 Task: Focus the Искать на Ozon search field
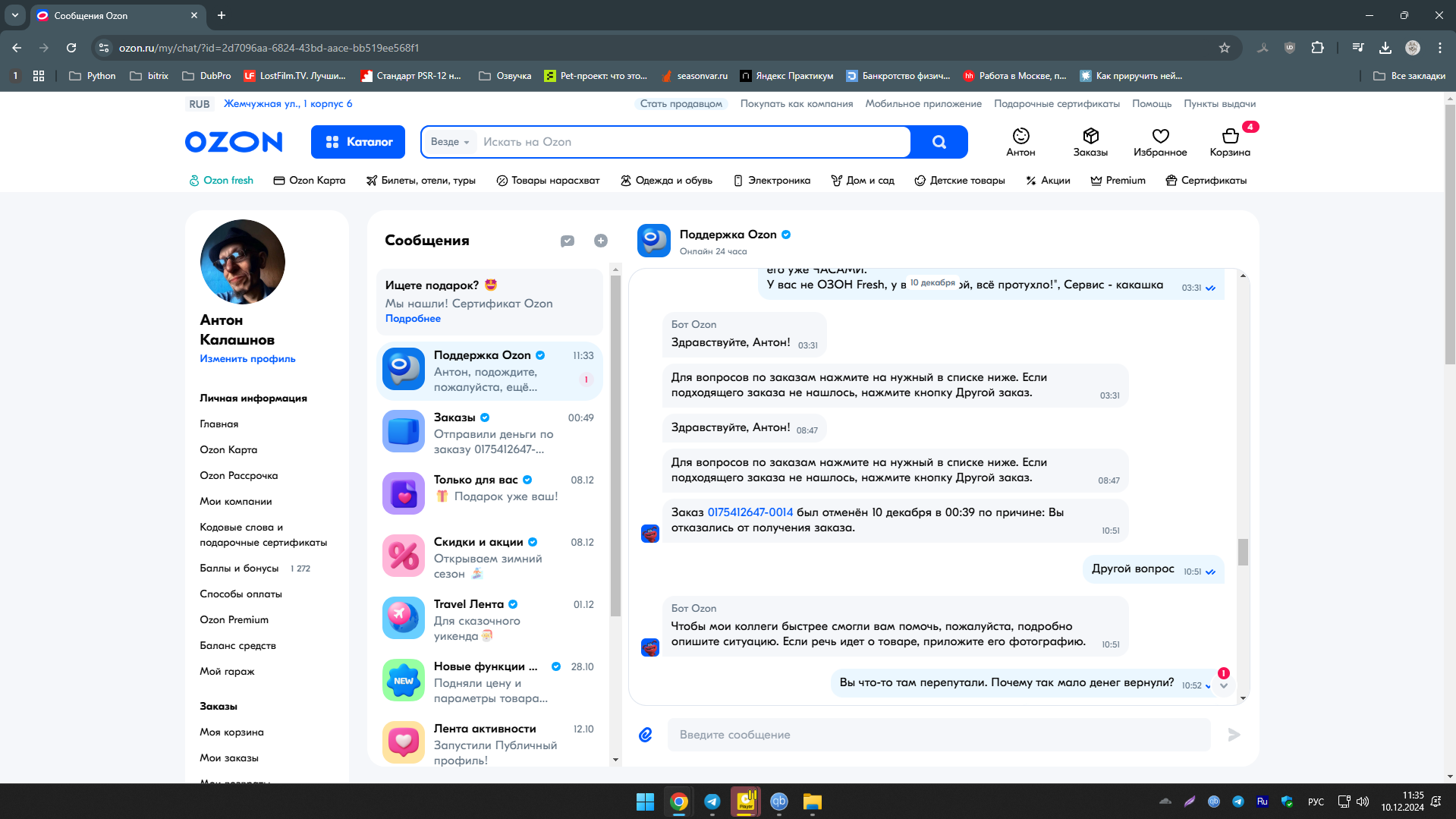click(x=693, y=142)
